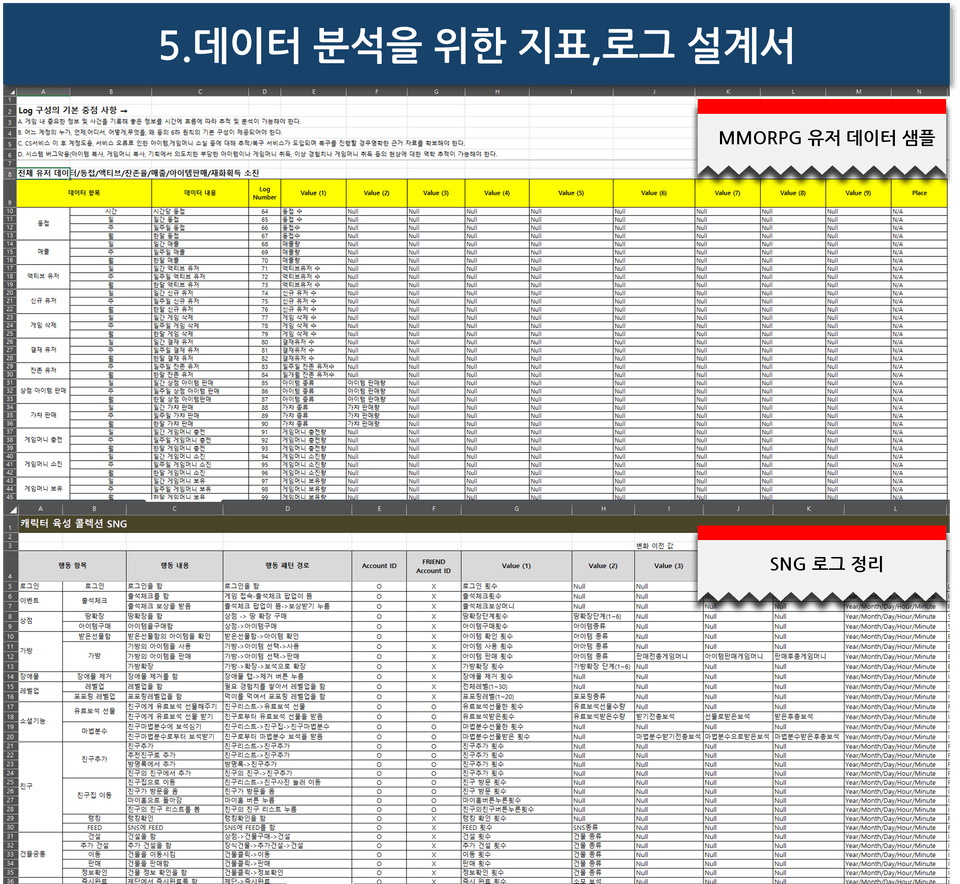The width and height of the screenshot is (960, 884).
Task: Click the yellow 'Value (9)' header
Action: coord(858,193)
